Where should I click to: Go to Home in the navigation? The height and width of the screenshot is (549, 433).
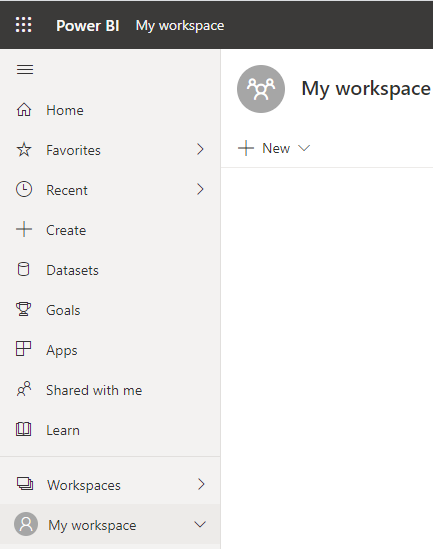coord(110,110)
